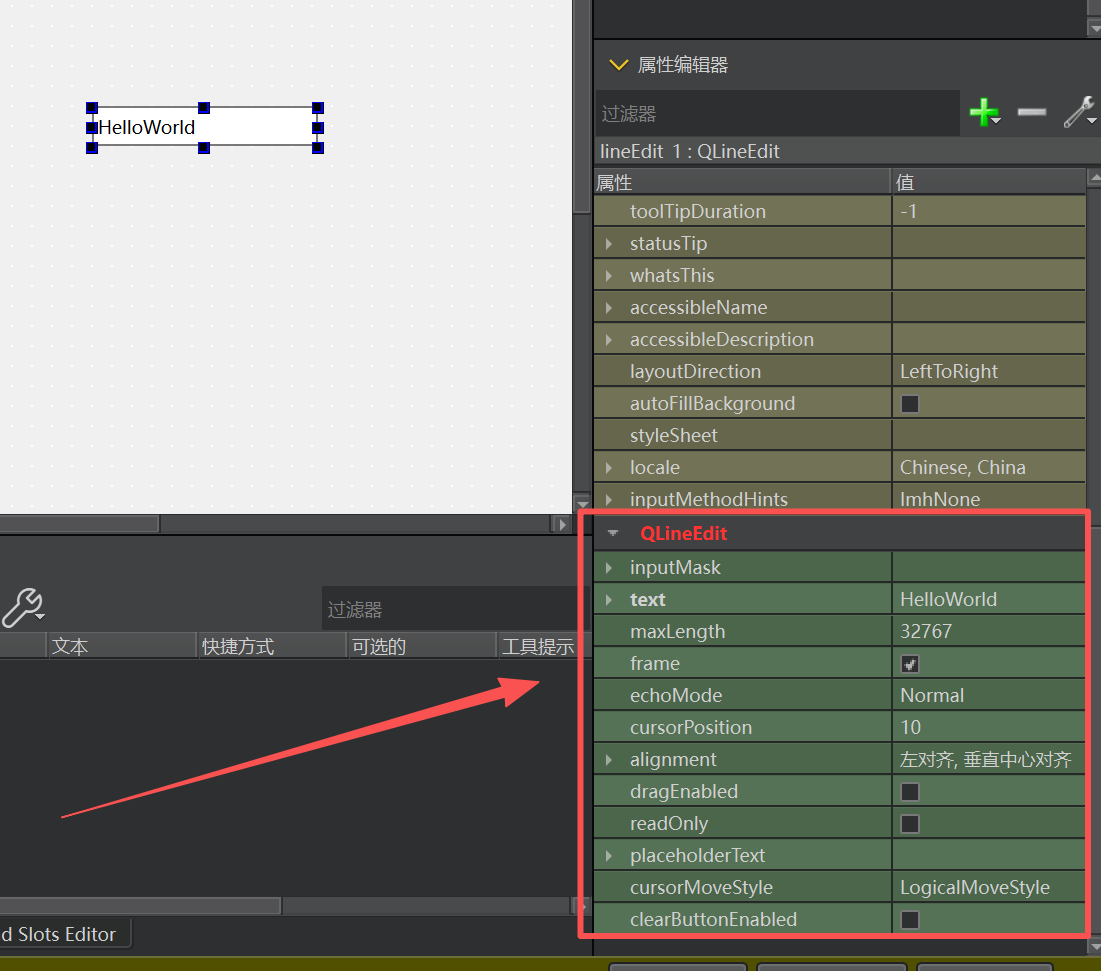
Task: Switch to the Slots Editor tab
Action: [x=66, y=934]
